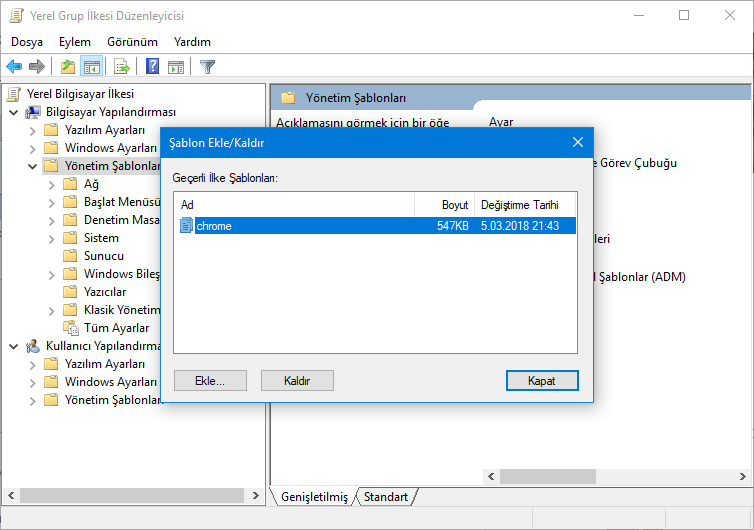Click folder icon in Yönetim Şablonları header
Viewport: 754px width, 530px height.
288,98
